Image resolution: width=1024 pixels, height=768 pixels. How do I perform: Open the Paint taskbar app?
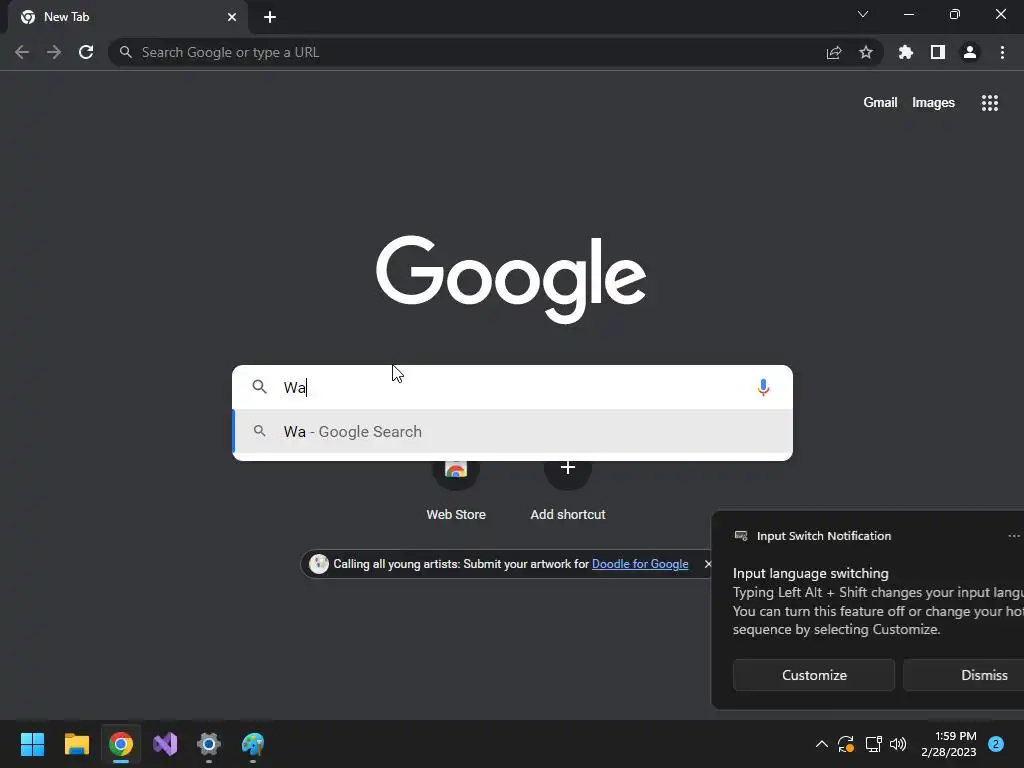[x=253, y=744]
